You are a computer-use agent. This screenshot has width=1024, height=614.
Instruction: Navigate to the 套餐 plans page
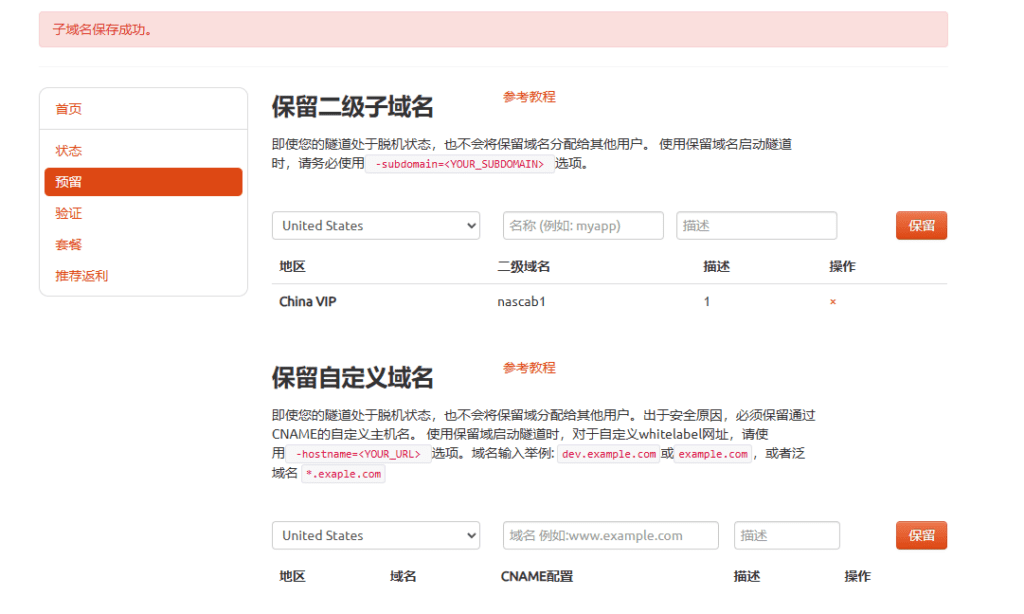point(69,244)
